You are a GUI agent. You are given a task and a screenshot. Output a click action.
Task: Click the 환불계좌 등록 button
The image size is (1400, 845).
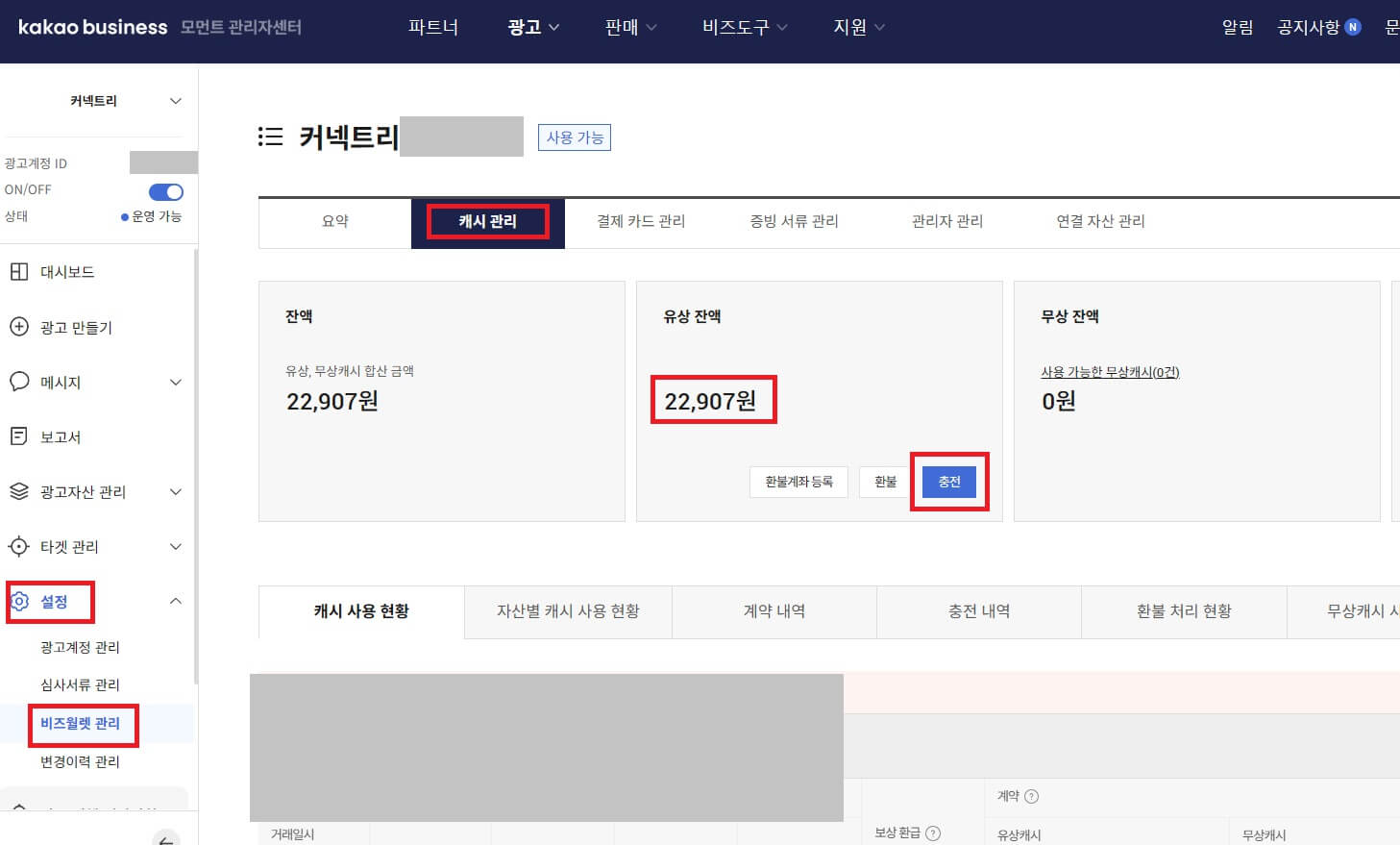tap(798, 482)
